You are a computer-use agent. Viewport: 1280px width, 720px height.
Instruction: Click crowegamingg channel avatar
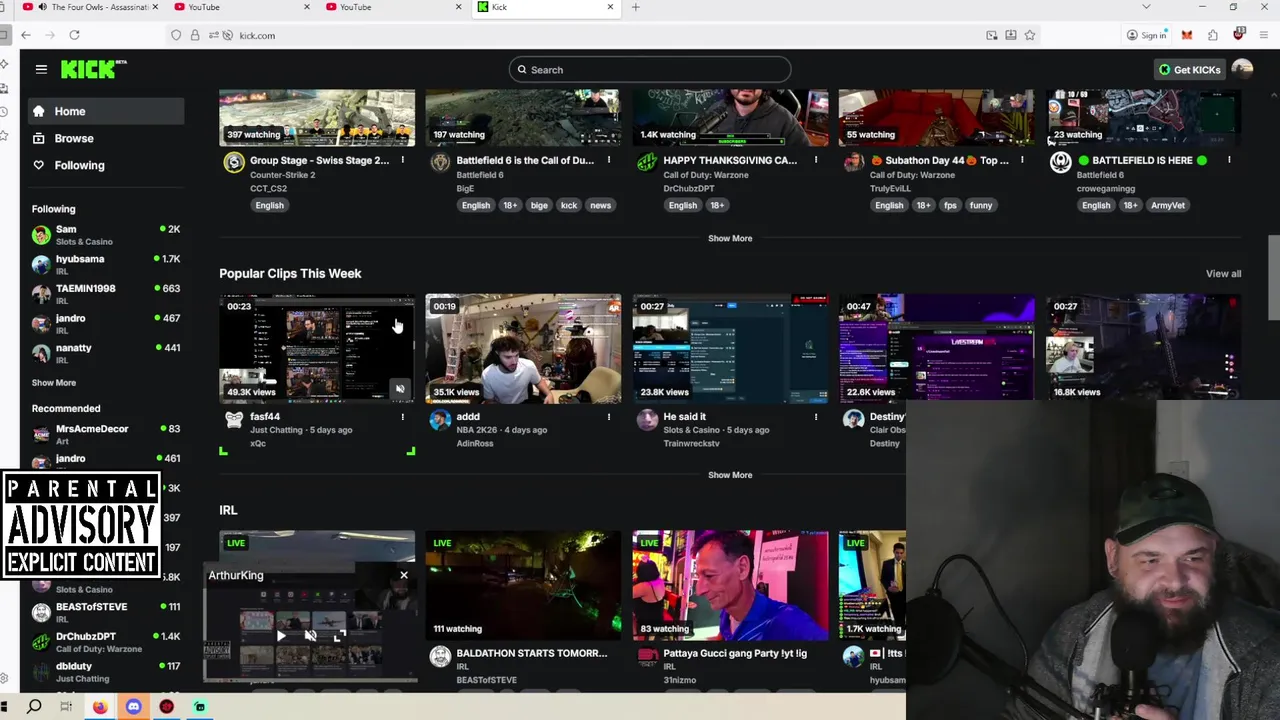coord(1060,162)
